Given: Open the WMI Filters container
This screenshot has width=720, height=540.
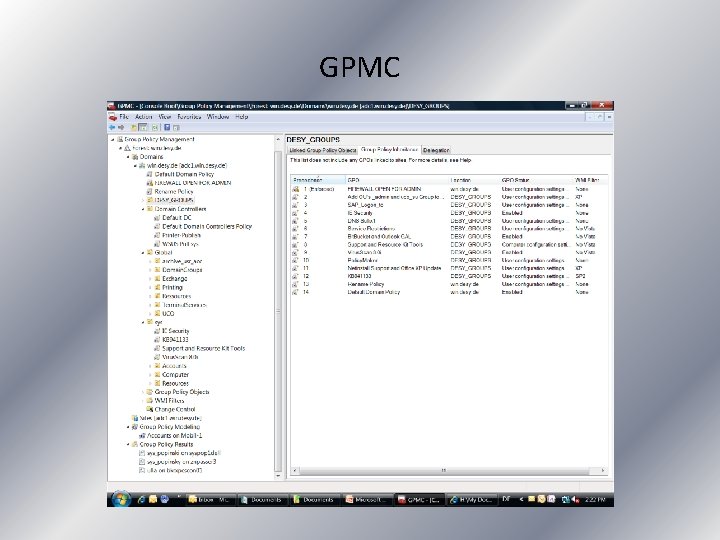Looking at the screenshot, I should point(169,400).
